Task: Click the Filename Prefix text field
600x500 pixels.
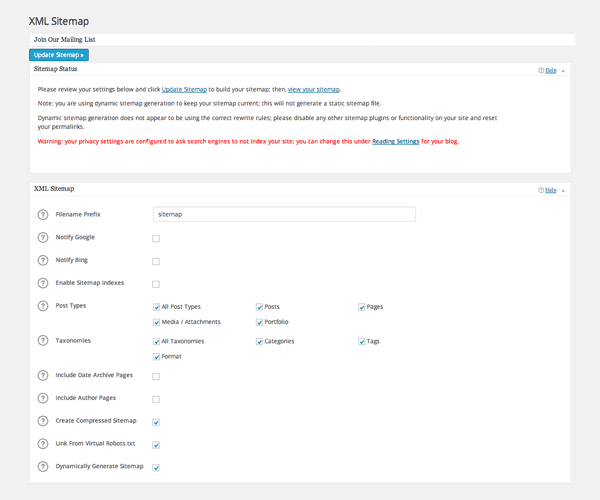Action: tap(284, 214)
